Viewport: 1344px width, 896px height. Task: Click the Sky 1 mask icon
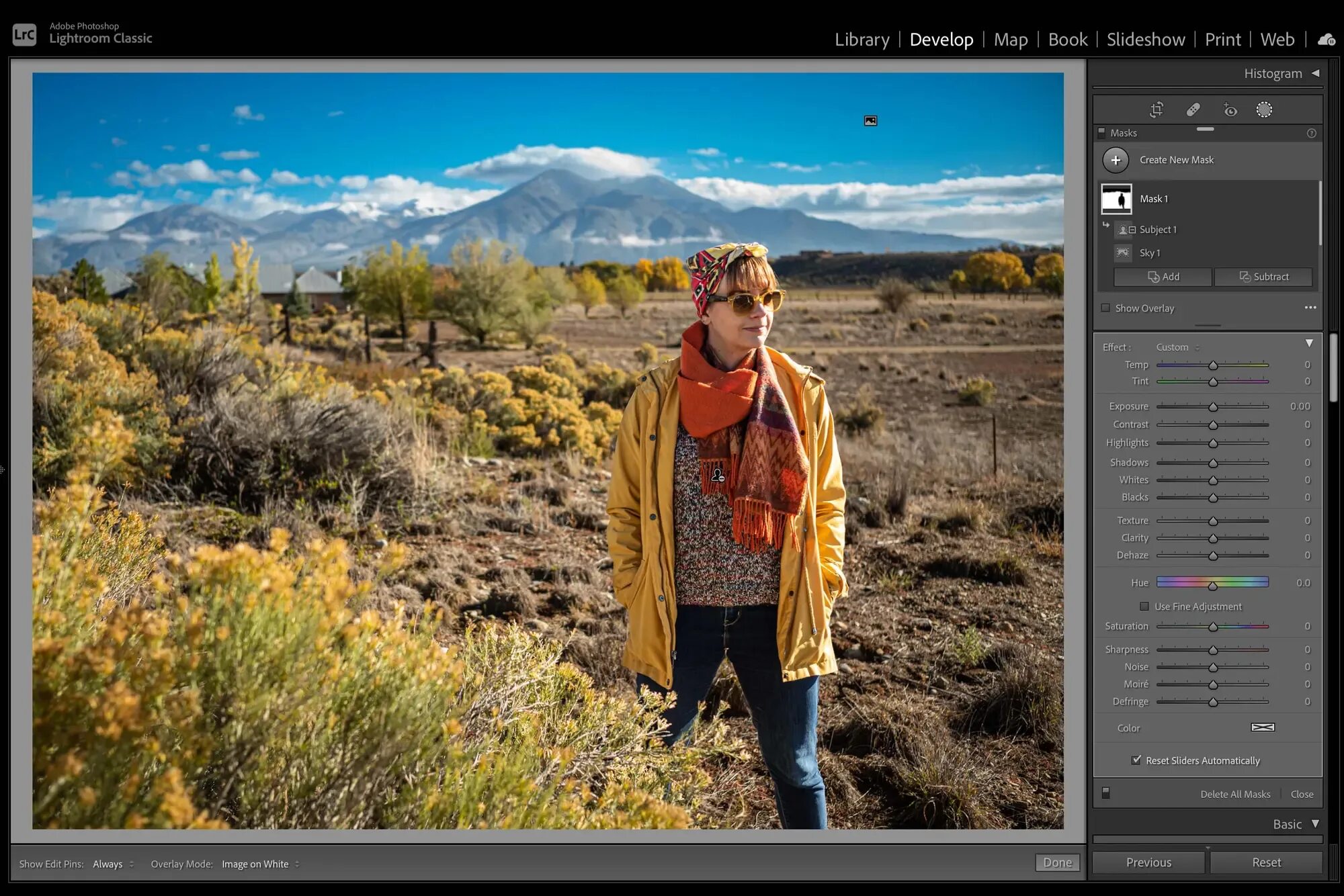tap(1122, 253)
